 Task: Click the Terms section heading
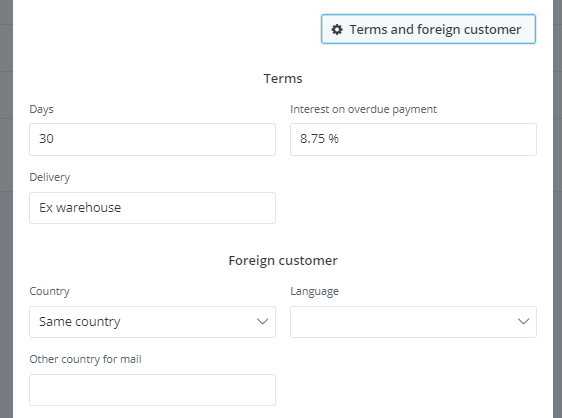pos(283,79)
